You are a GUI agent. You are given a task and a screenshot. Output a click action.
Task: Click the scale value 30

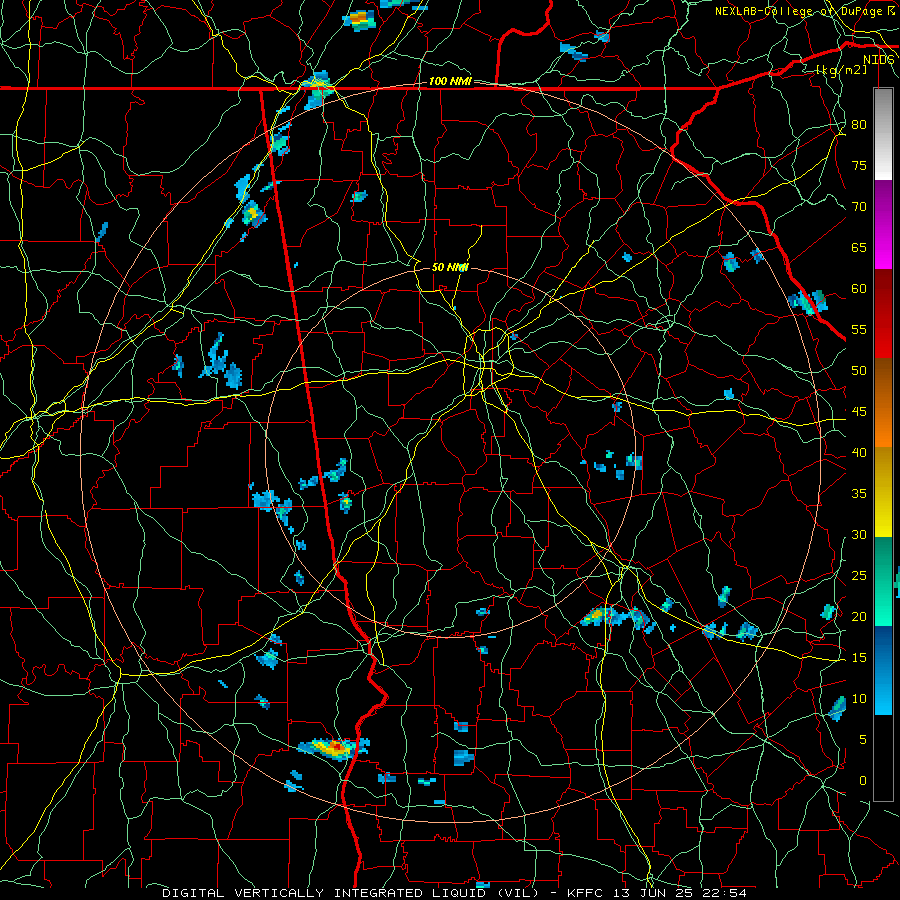click(859, 535)
